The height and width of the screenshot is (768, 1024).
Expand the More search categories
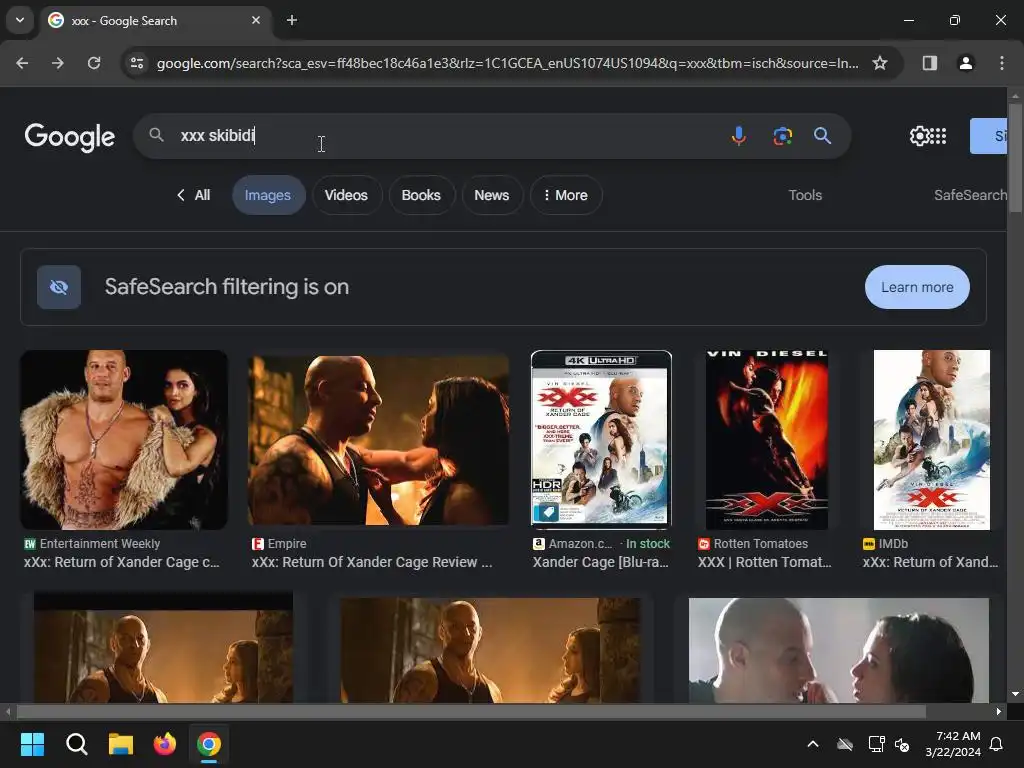[x=566, y=195]
